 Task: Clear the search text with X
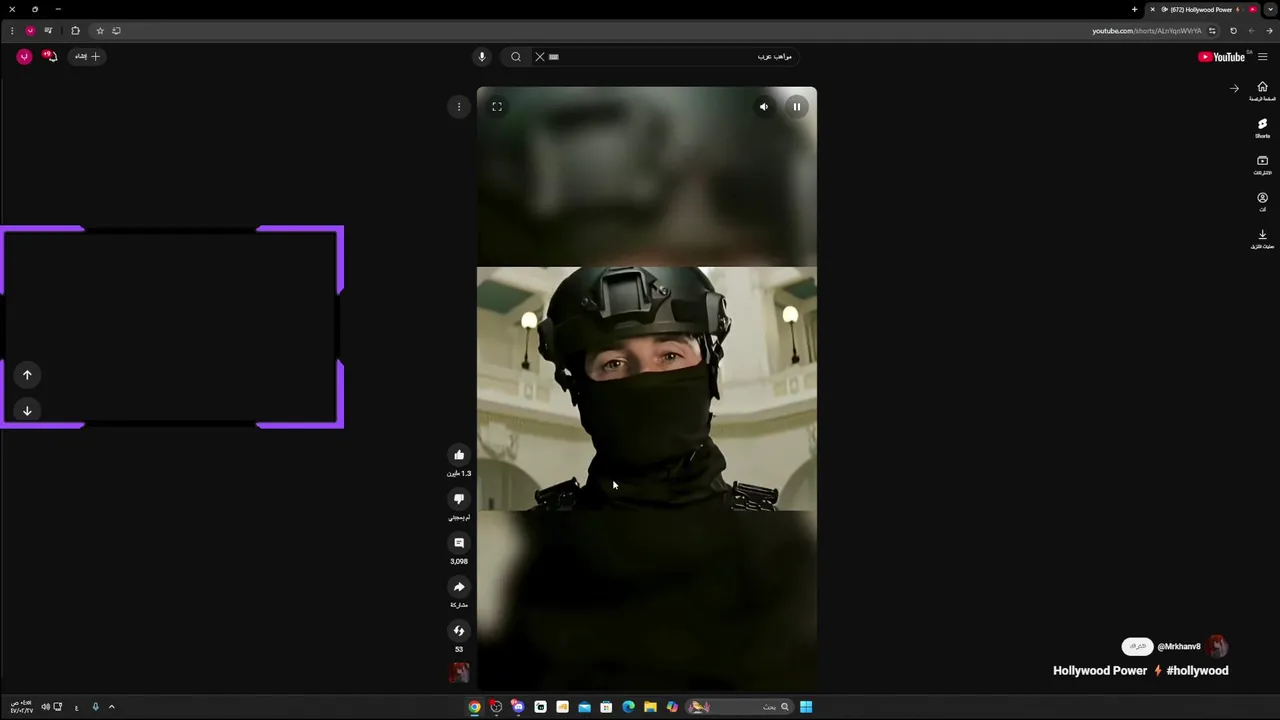click(x=540, y=57)
